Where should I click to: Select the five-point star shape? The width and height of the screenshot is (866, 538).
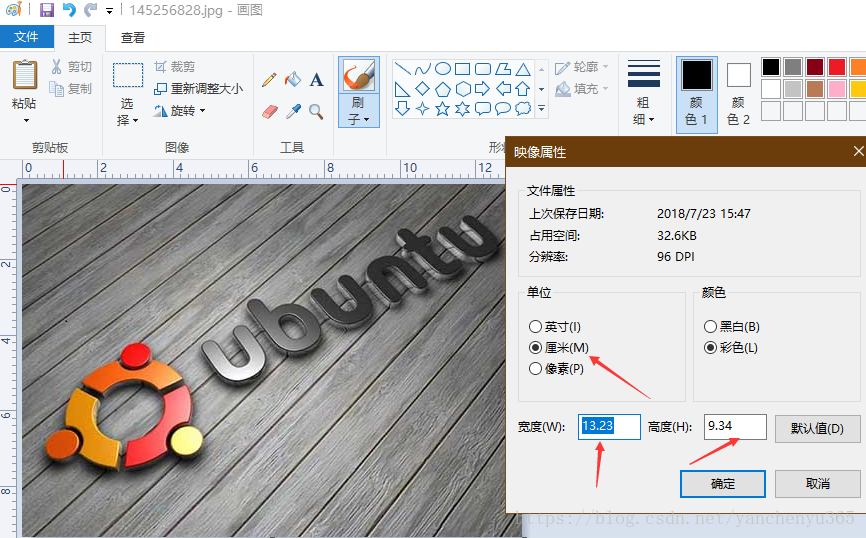[x=443, y=108]
